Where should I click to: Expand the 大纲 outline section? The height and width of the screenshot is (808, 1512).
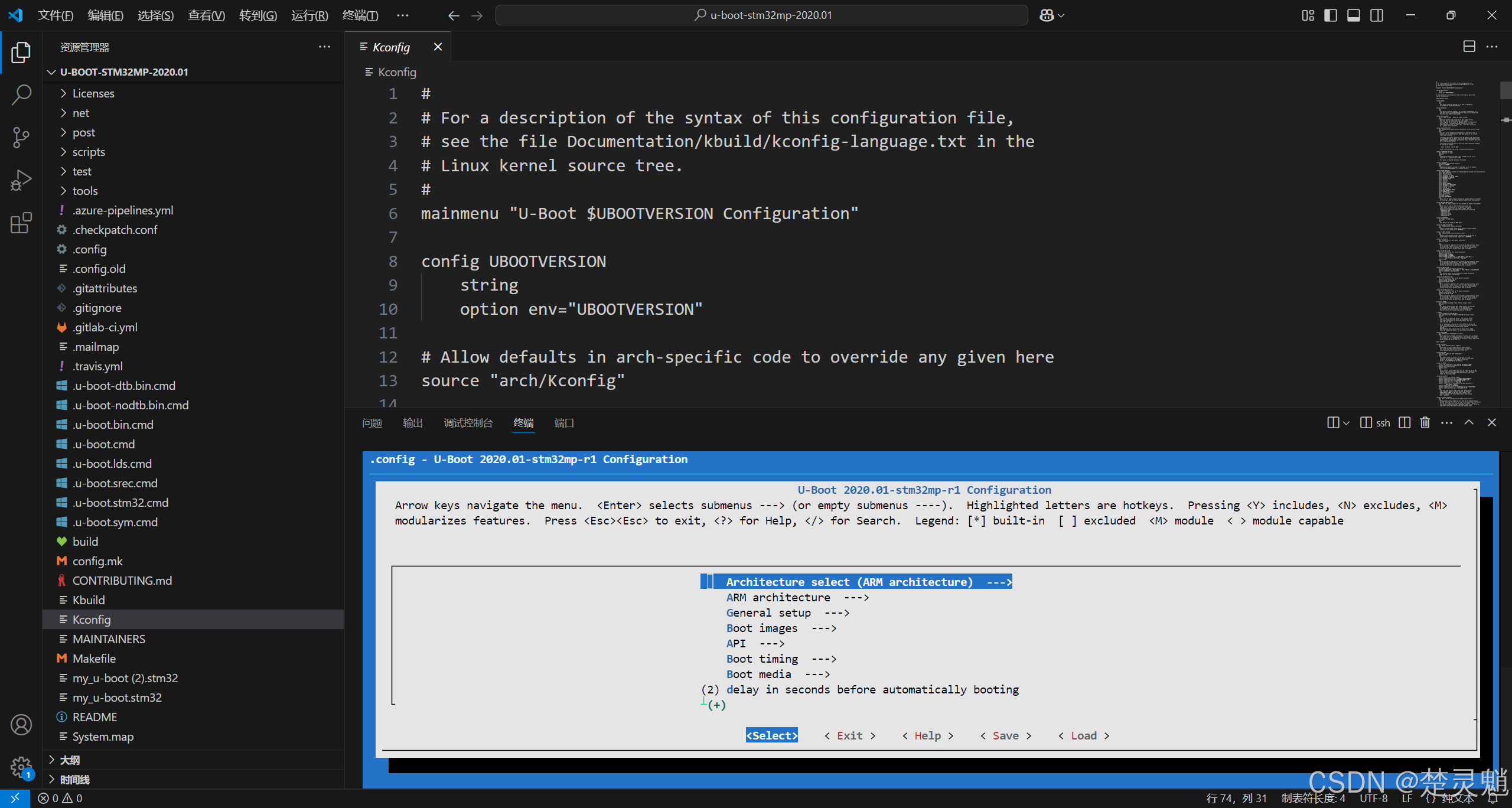coord(70,760)
